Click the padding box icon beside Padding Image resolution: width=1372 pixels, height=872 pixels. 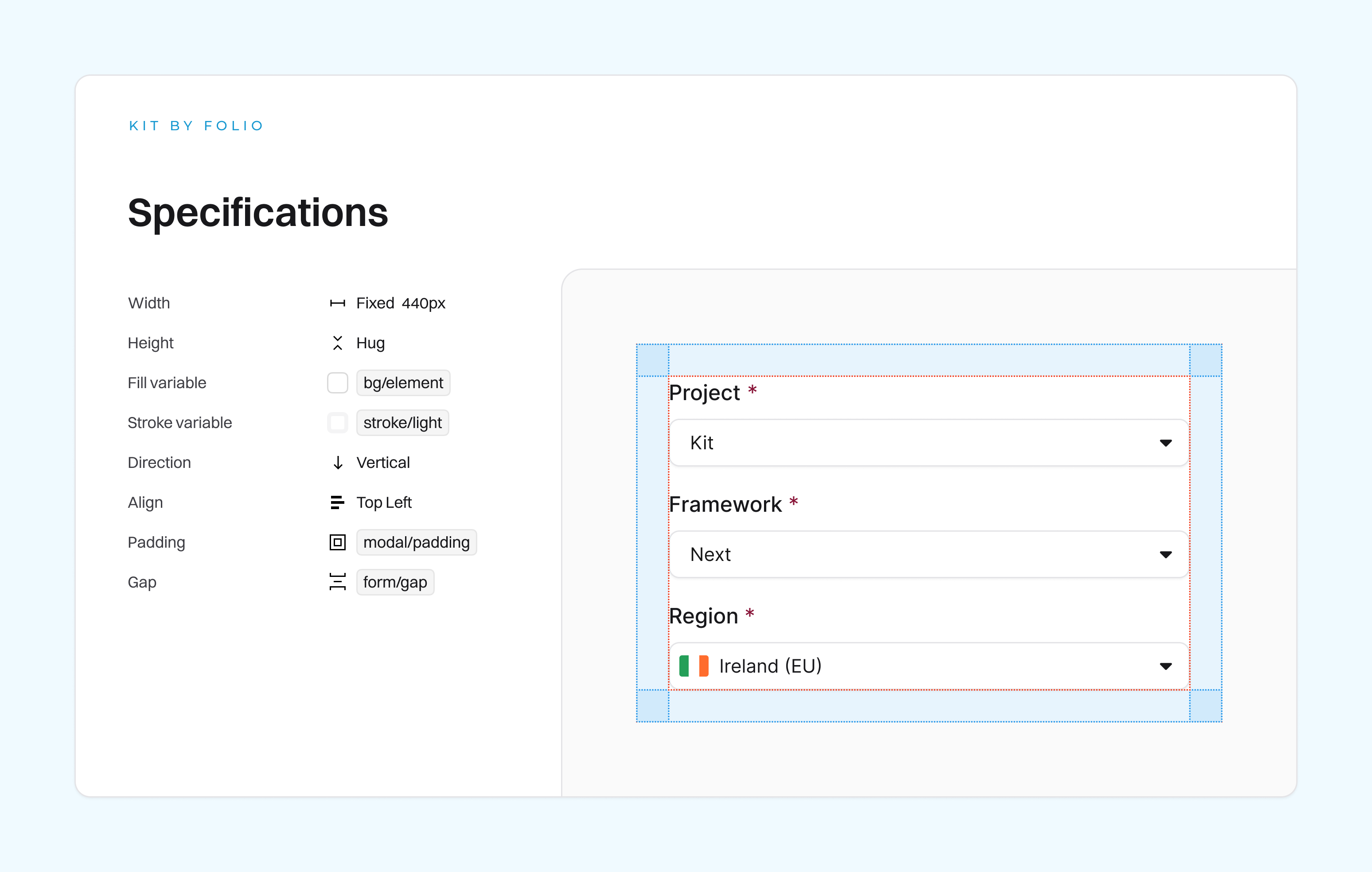tap(337, 542)
